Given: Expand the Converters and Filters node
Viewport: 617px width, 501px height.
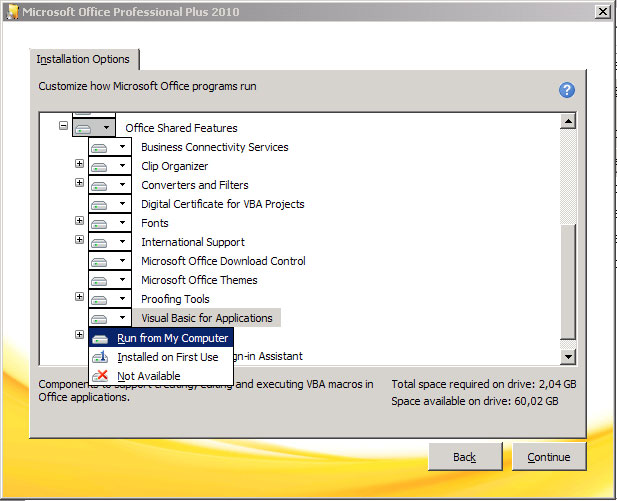Looking at the screenshot, I should 79,183.
